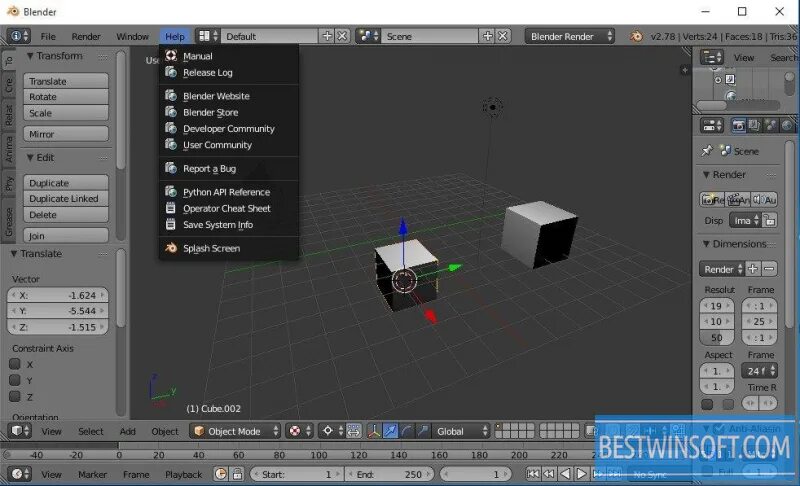The width and height of the screenshot is (800, 486).
Task: Select the World properties tab icon
Action: pos(787,125)
